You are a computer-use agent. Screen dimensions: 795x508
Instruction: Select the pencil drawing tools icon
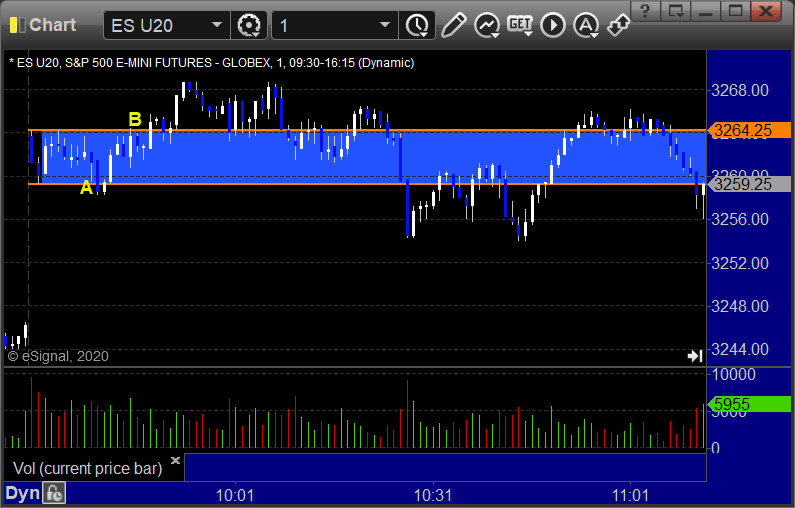pyautogui.click(x=453, y=25)
